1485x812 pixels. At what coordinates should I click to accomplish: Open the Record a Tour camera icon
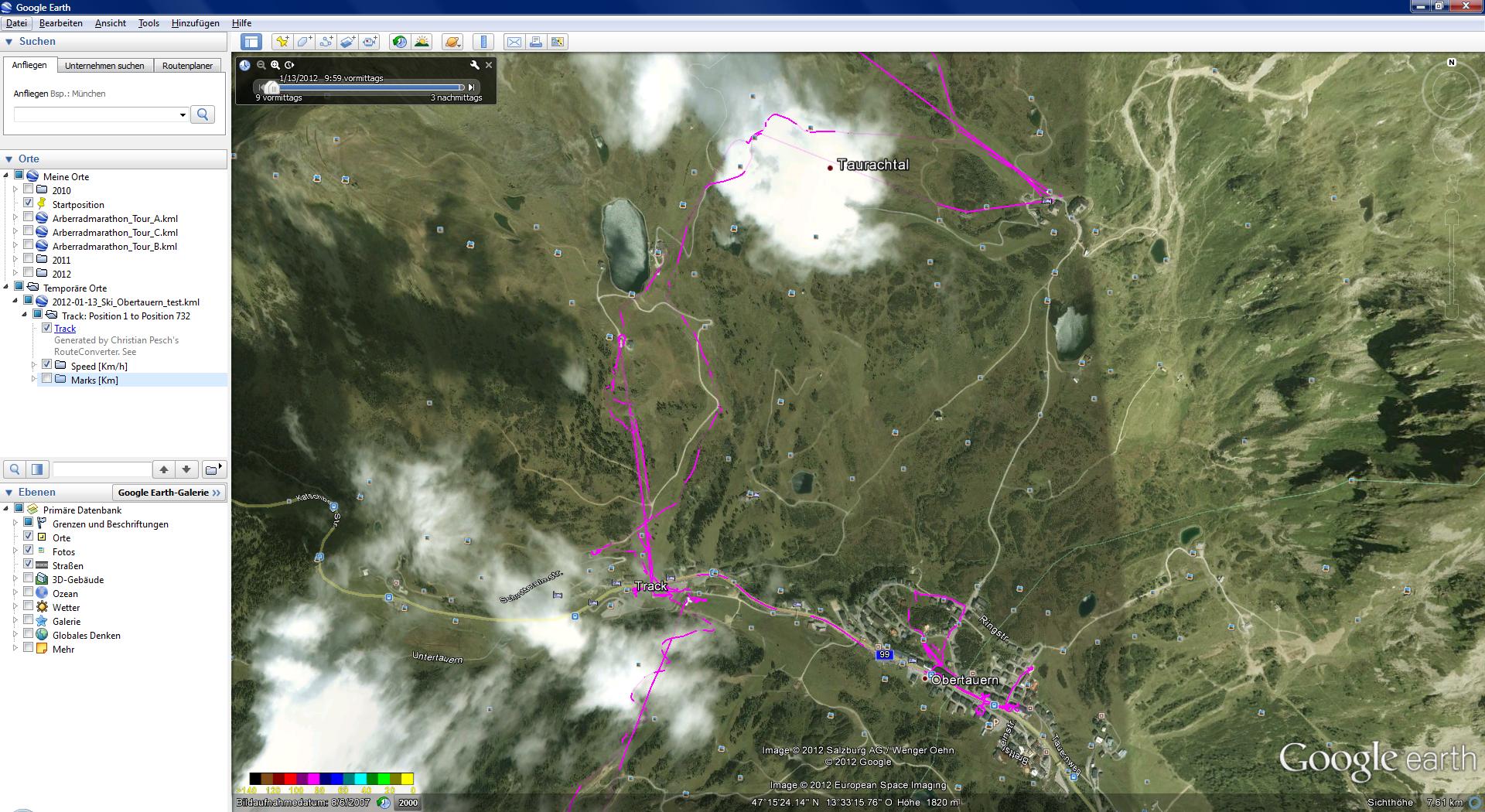pyautogui.click(x=370, y=42)
